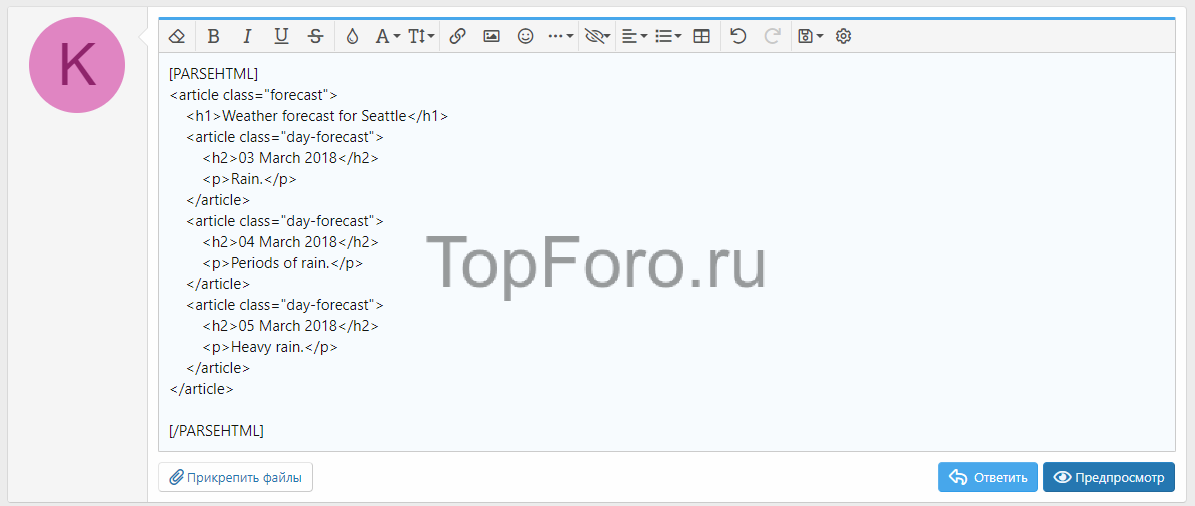This screenshot has height=506, width=1195.
Task: Toggle italic formatting
Action: [247, 36]
